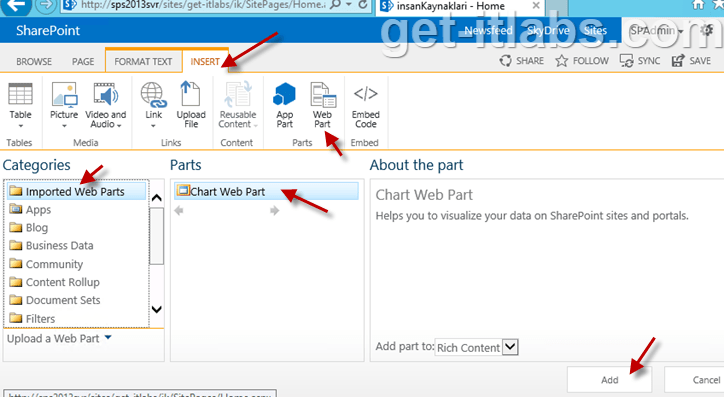The height and width of the screenshot is (400, 725).
Task: Click the Follow star icon
Action: point(561,61)
